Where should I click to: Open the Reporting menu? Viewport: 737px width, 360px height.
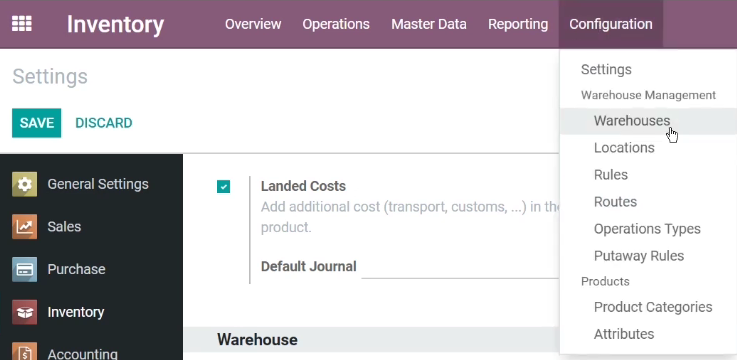click(518, 24)
